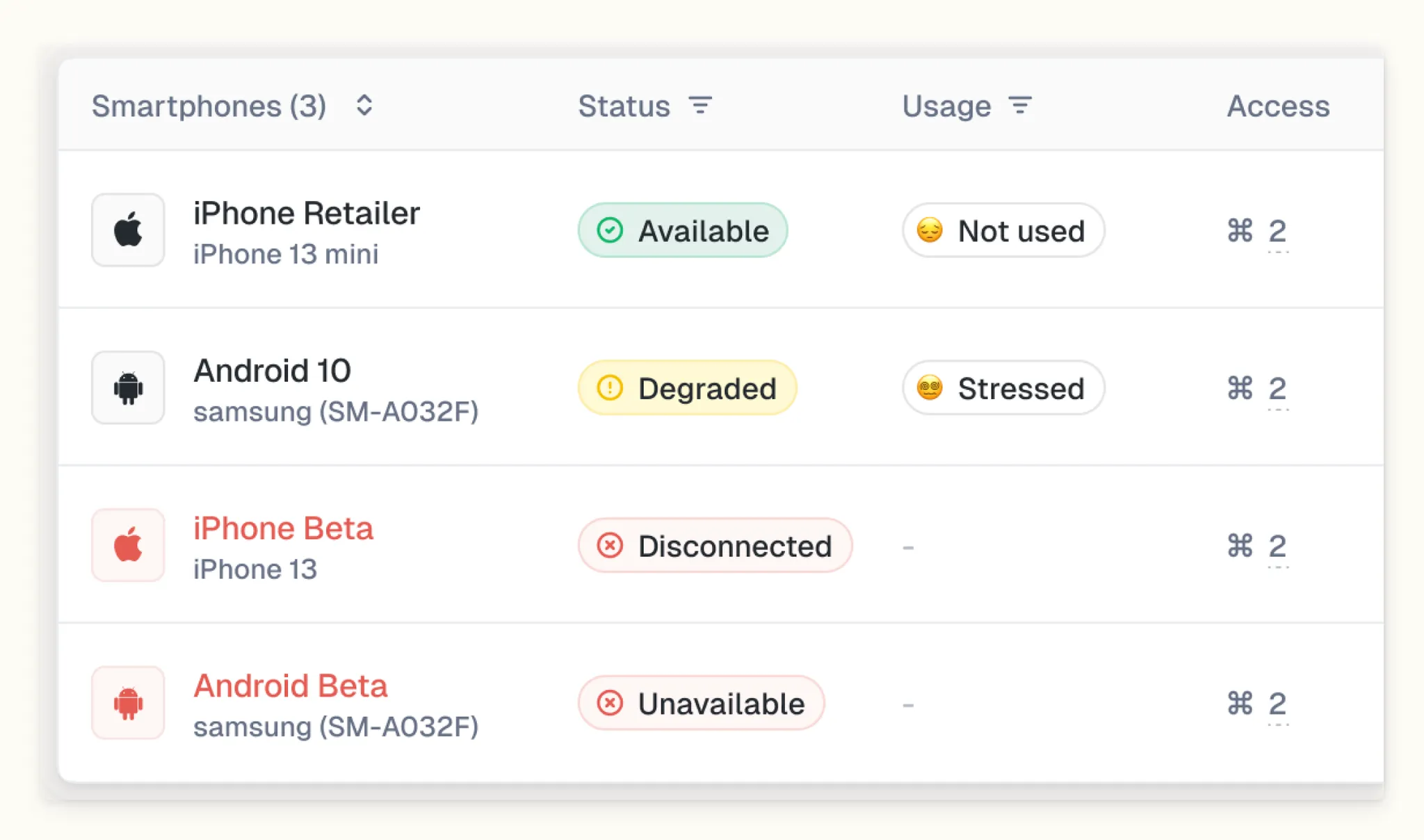1424x840 pixels.
Task: Open the iPhone Retailer device name
Action: [307, 213]
